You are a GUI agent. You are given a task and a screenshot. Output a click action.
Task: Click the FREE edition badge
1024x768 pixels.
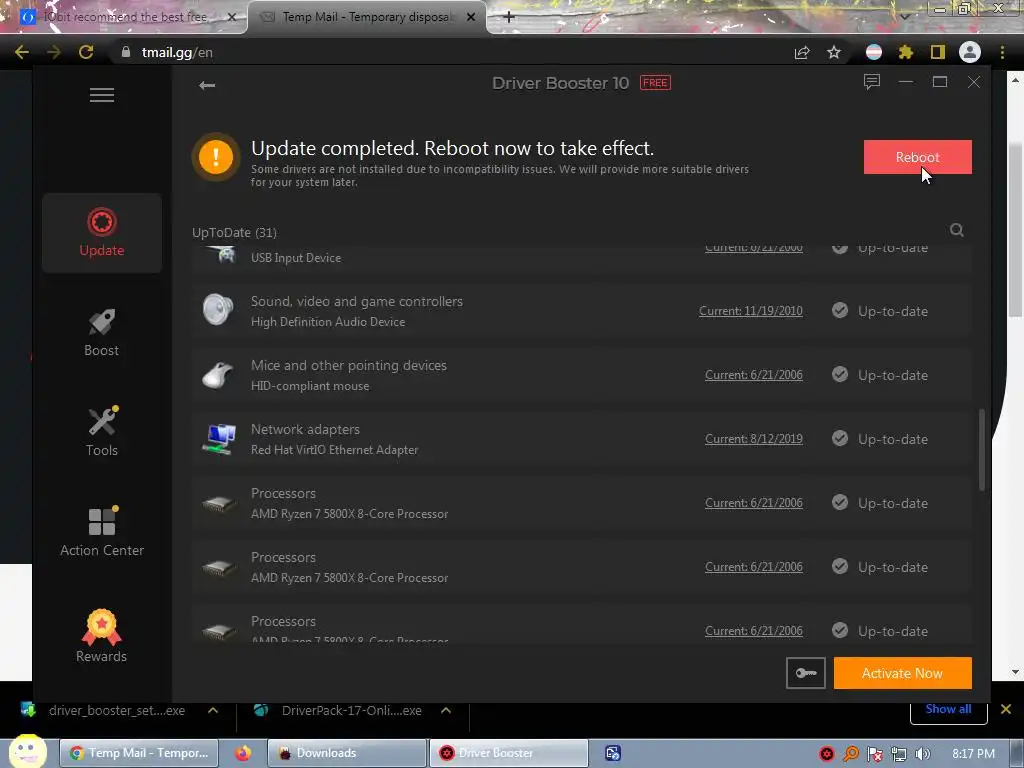pyautogui.click(x=656, y=83)
